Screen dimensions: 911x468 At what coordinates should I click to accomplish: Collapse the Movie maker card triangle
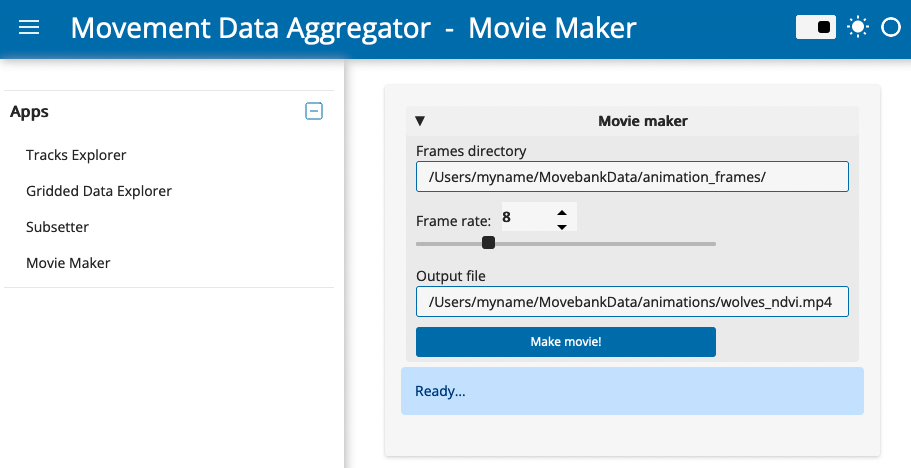(420, 121)
